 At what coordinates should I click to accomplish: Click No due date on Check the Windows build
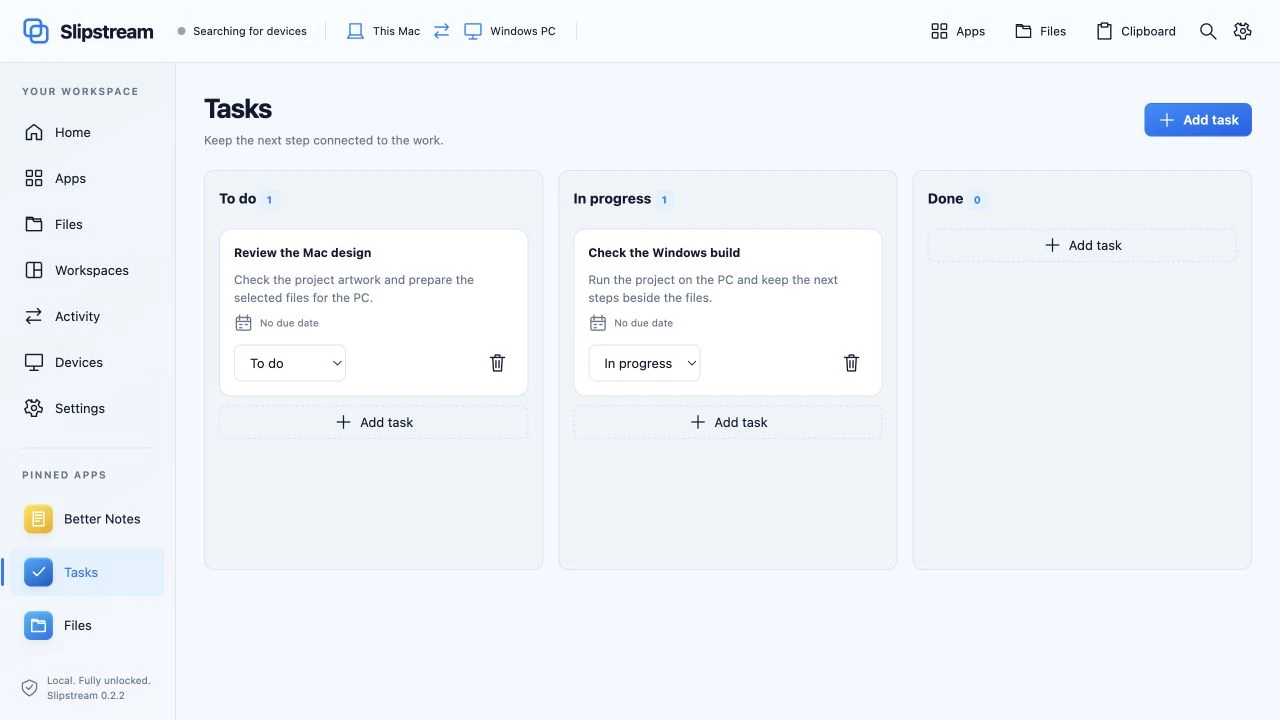pos(643,323)
